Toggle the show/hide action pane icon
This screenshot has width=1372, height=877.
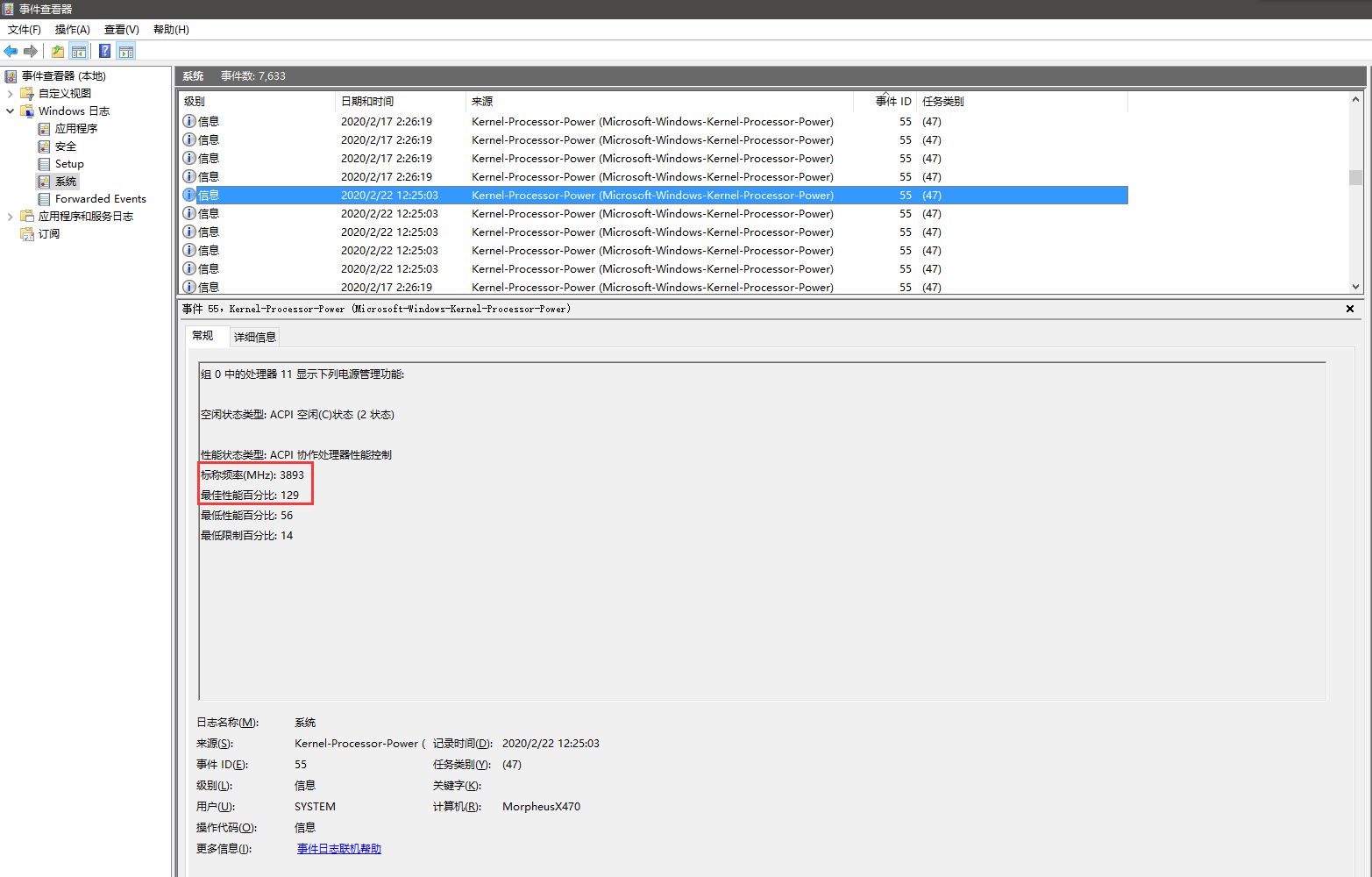(126, 51)
